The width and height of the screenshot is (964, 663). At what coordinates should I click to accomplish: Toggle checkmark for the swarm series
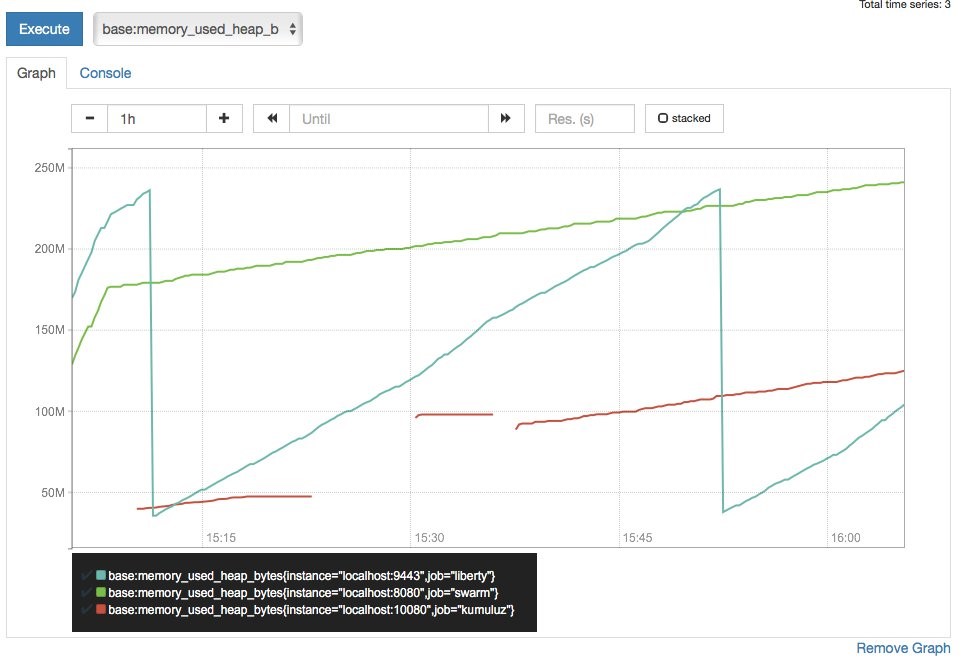point(87,592)
